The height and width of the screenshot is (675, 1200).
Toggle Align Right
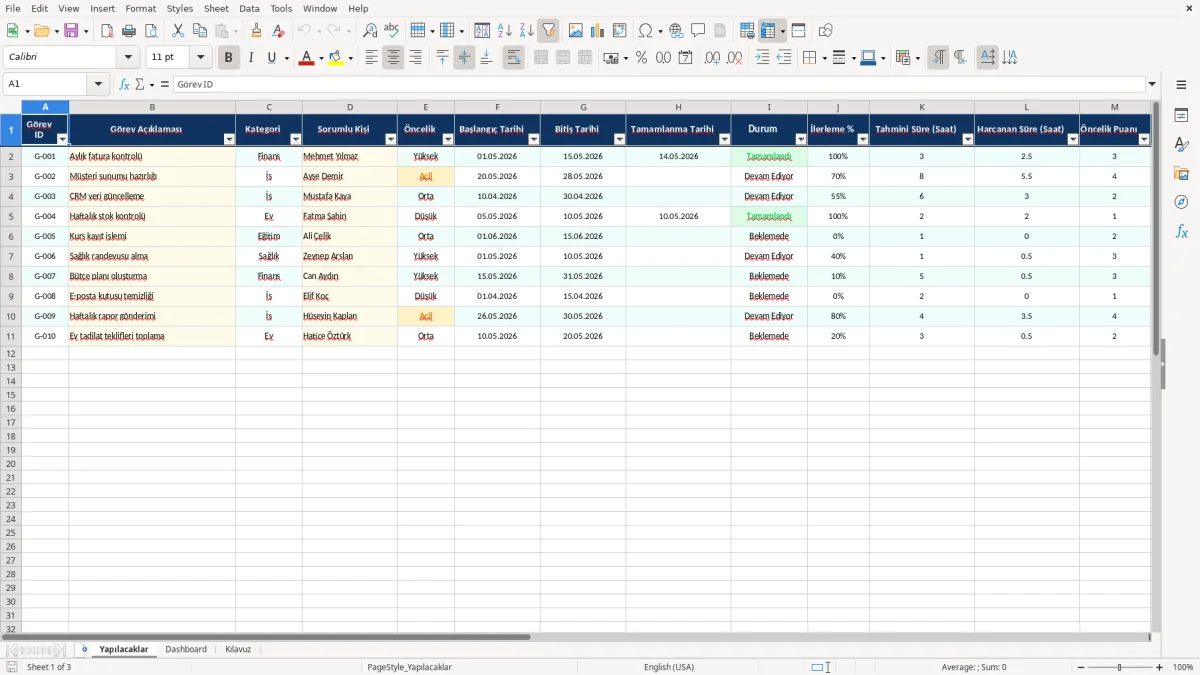click(415, 58)
